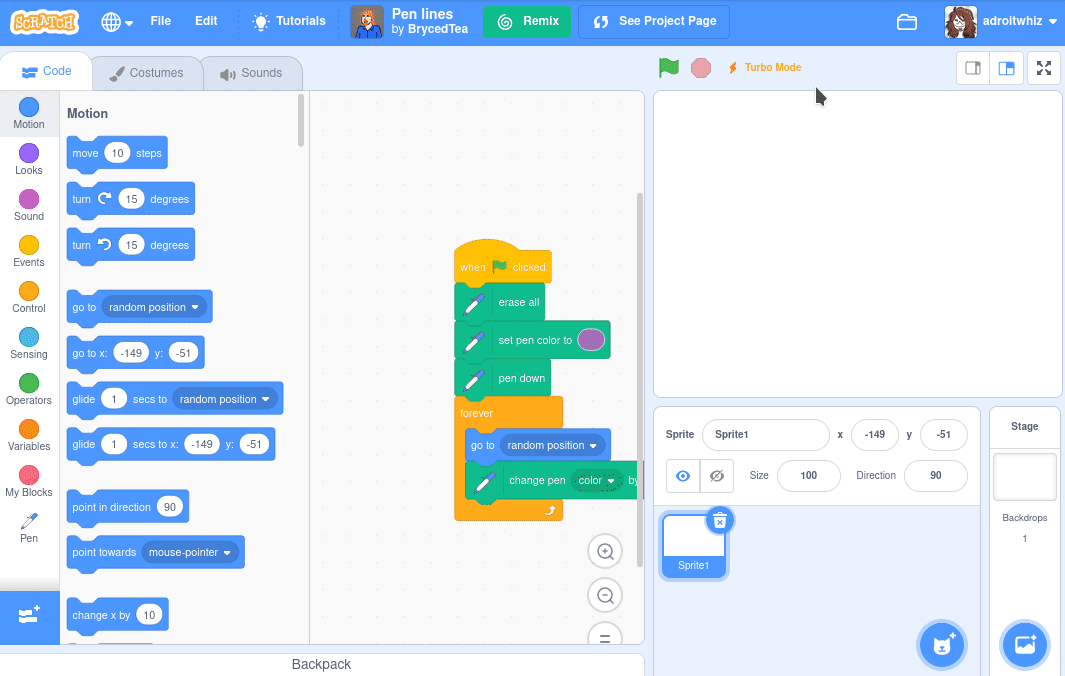Select the My Blocks category
The width and height of the screenshot is (1065, 676).
pyautogui.click(x=29, y=482)
